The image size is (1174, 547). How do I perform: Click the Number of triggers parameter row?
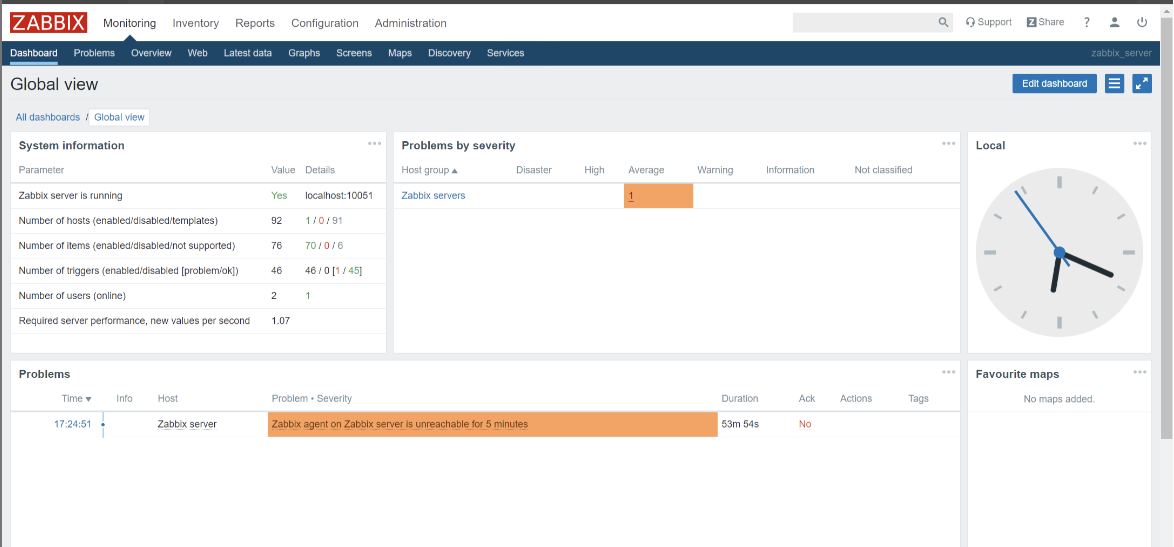[x=198, y=271]
